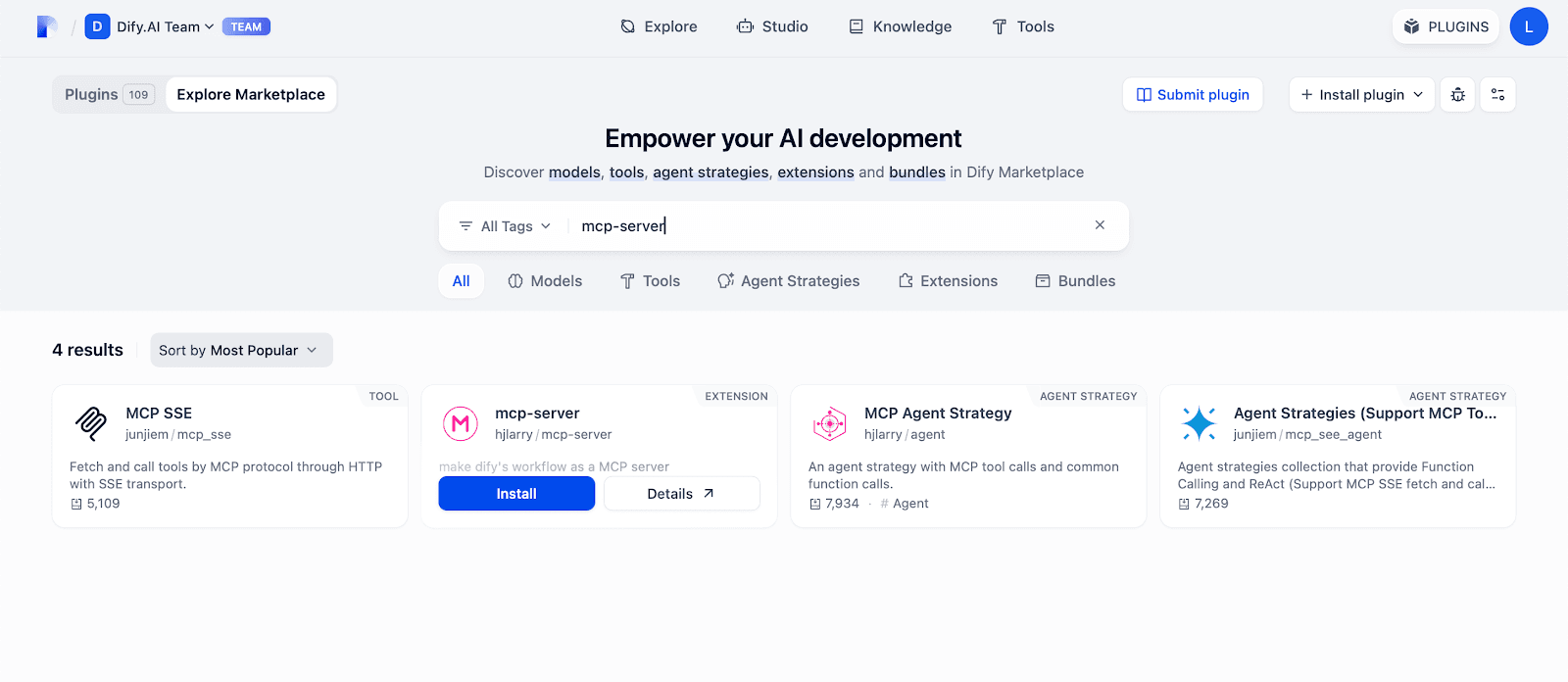
Task: Select the Extensions category tab
Action: click(948, 281)
